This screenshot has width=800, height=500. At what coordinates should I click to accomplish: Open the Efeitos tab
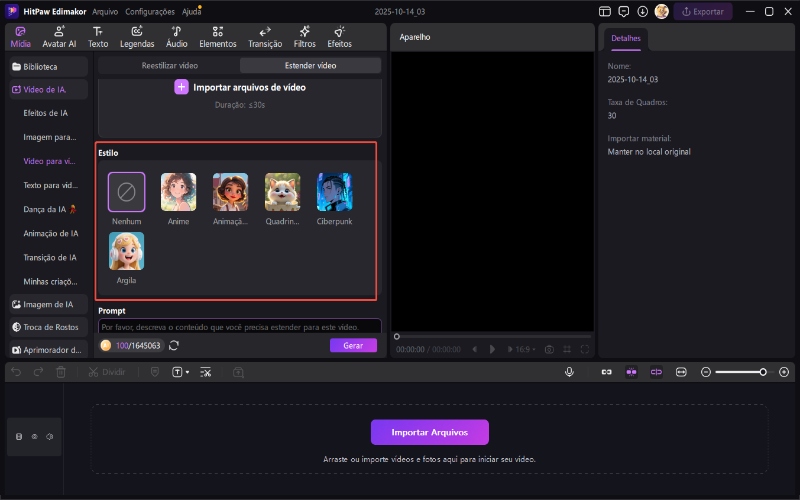(339, 37)
